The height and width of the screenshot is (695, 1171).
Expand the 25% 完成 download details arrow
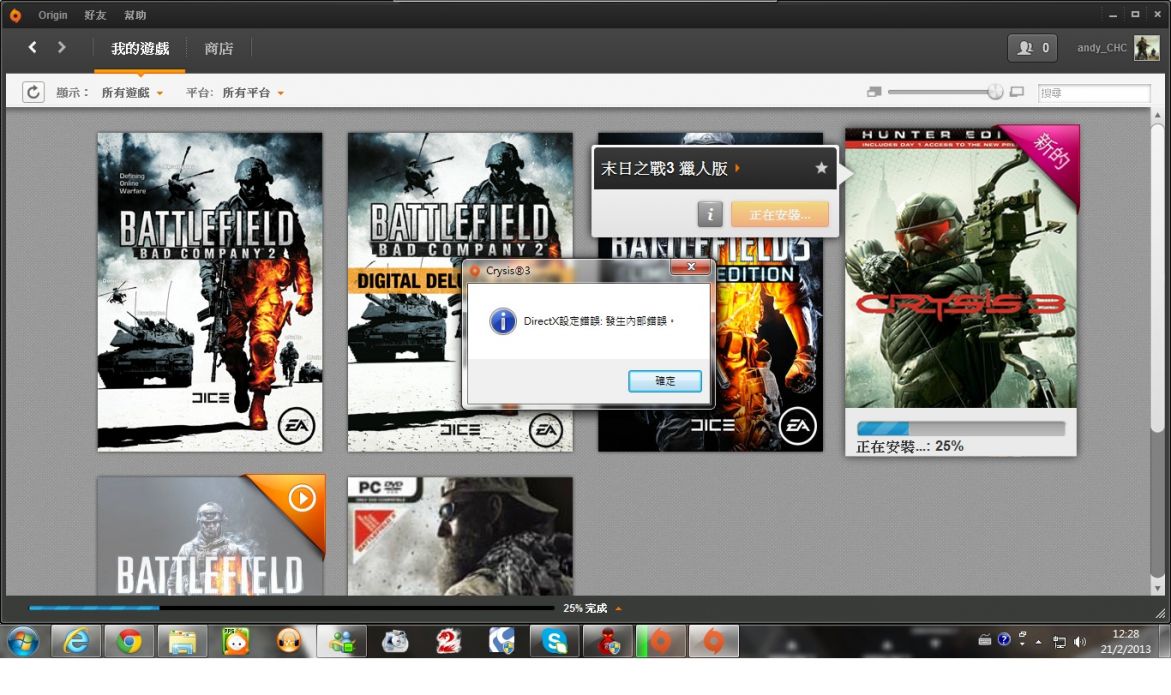618,608
